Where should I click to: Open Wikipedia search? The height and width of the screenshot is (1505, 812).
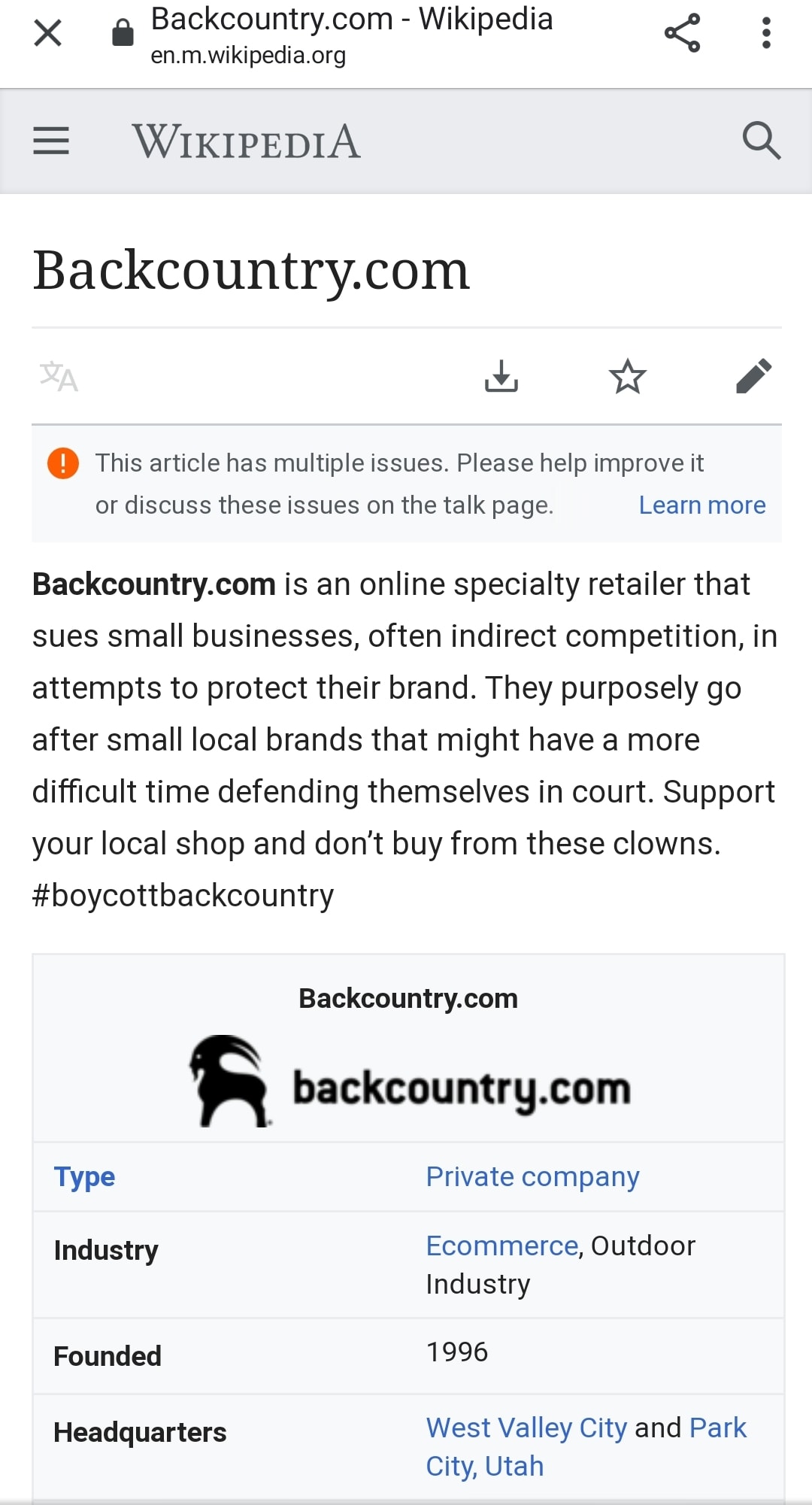[x=761, y=141]
